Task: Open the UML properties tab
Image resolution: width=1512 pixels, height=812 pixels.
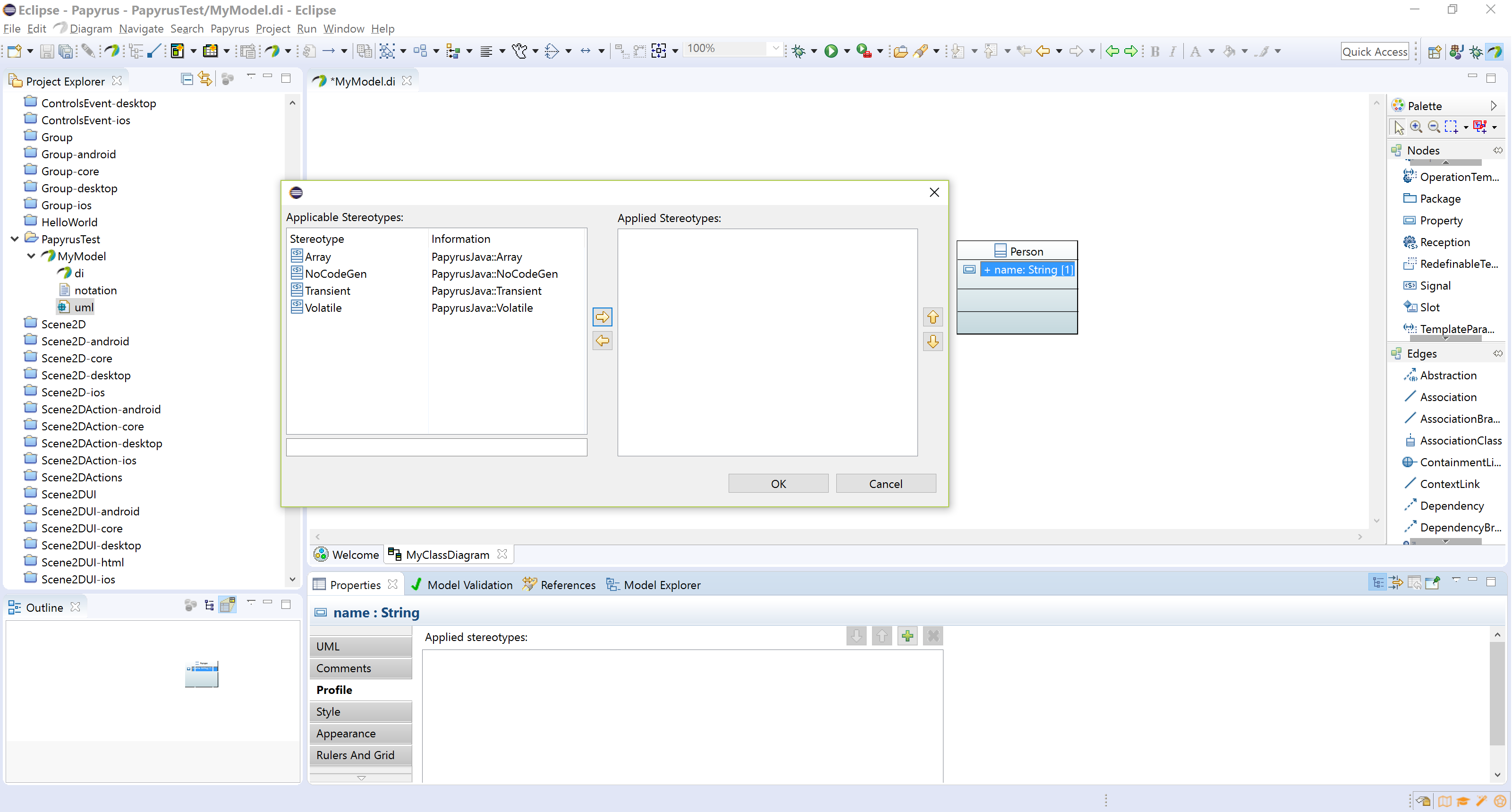Action: point(361,646)
